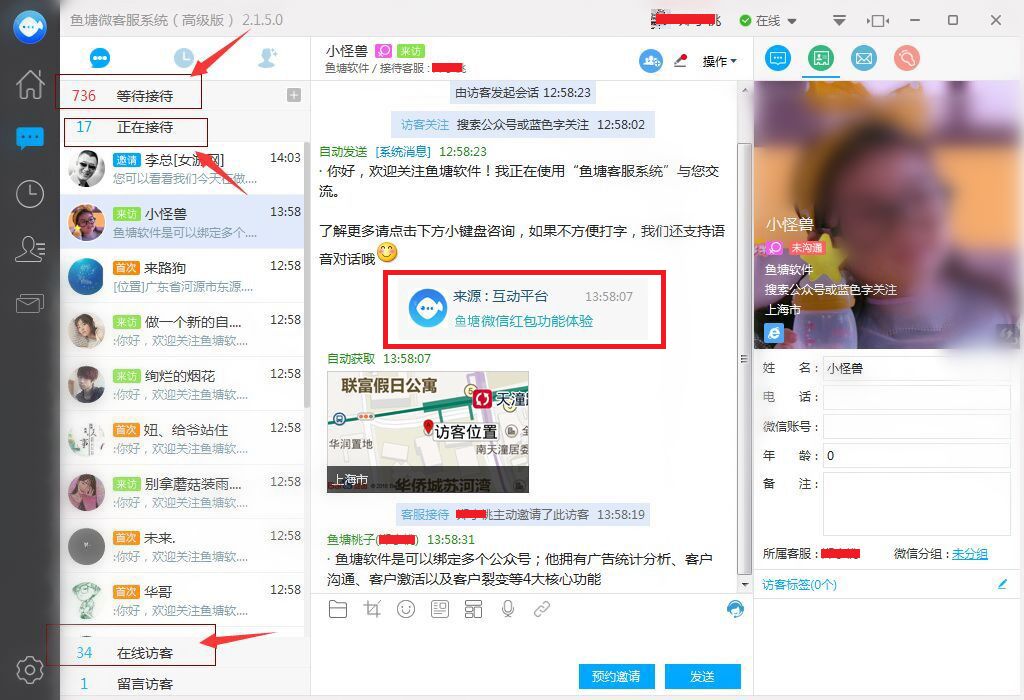The image size is (1024, 700).
Task: Open the conversation with 华哥
Action: click(x=182, y=600)
